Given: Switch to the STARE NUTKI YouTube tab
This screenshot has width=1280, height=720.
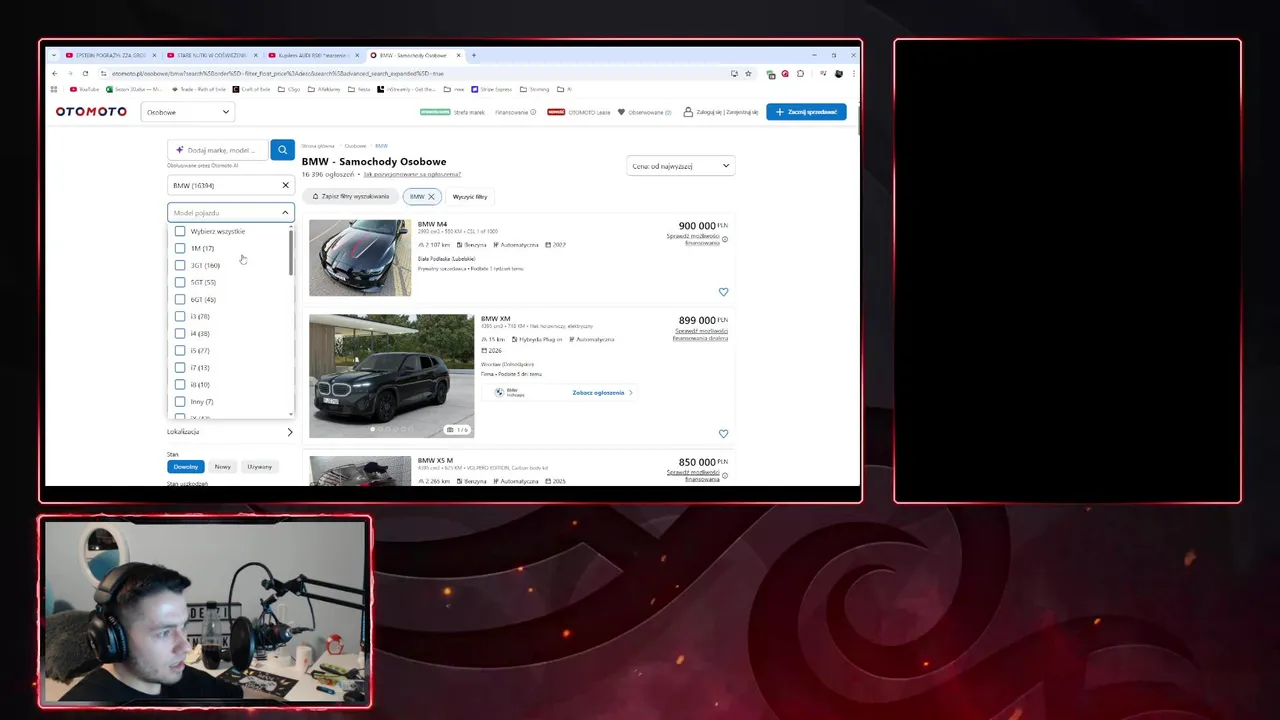Looking at the screenshot, I should [210, 55].
